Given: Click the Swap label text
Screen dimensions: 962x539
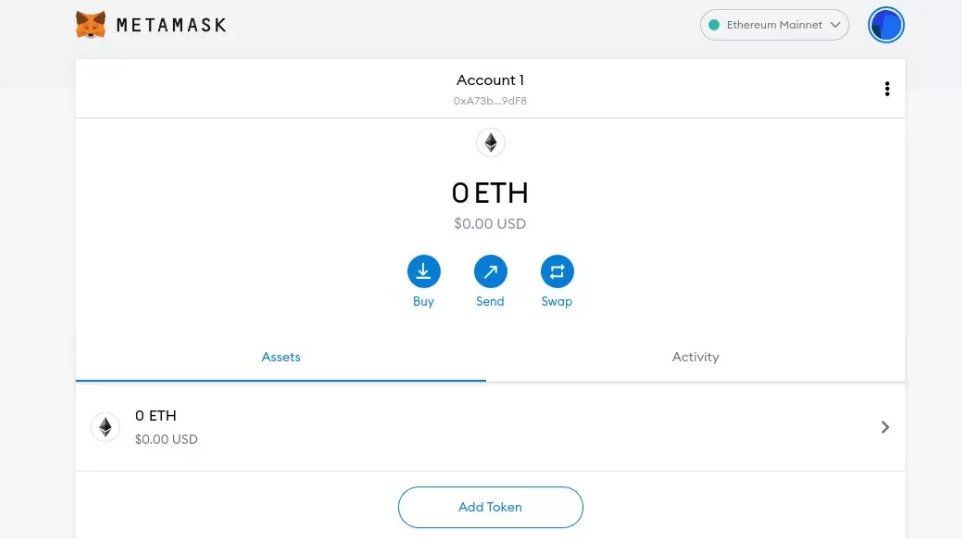Looking at the screenshot, I should (556, 302).
